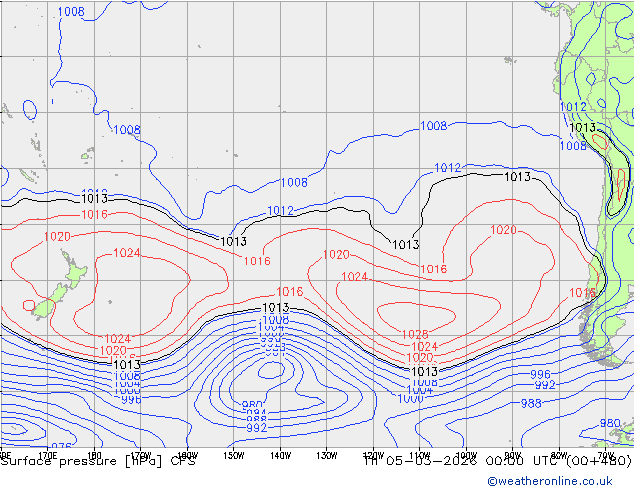
Task: Click the 100W longitude axis label
Action: coord(466,455)
